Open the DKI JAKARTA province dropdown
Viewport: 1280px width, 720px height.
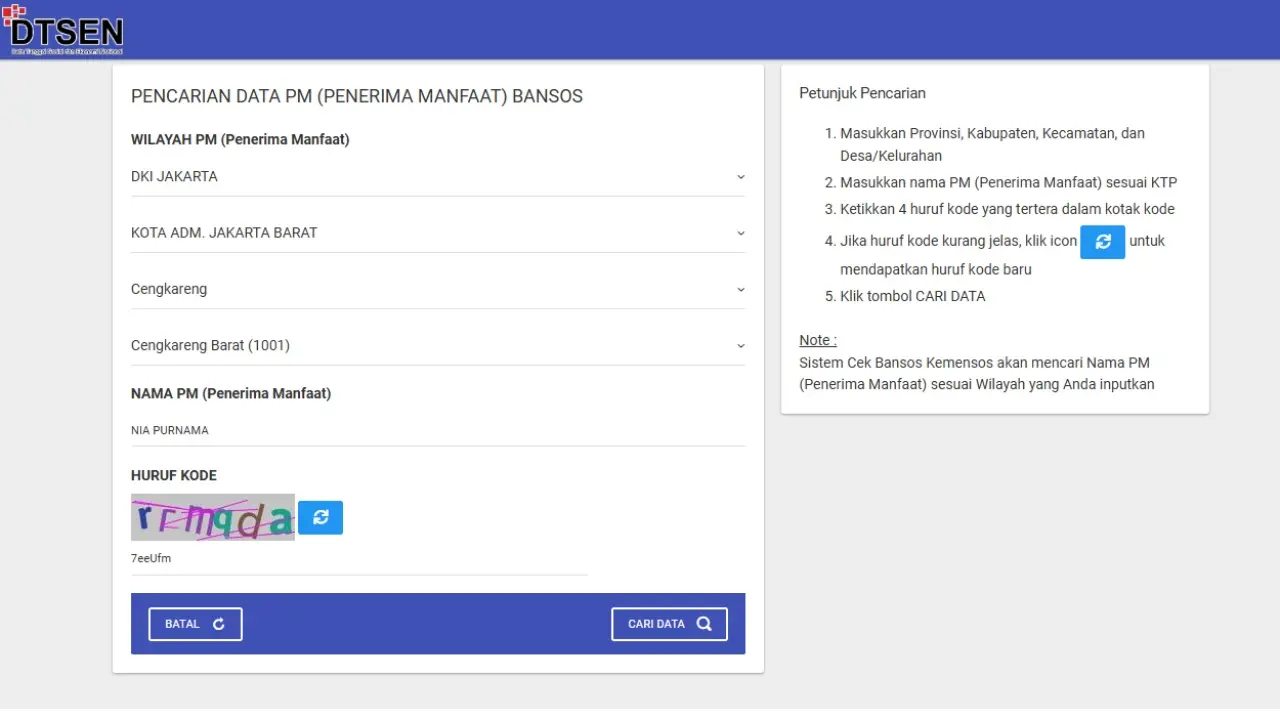438,177
